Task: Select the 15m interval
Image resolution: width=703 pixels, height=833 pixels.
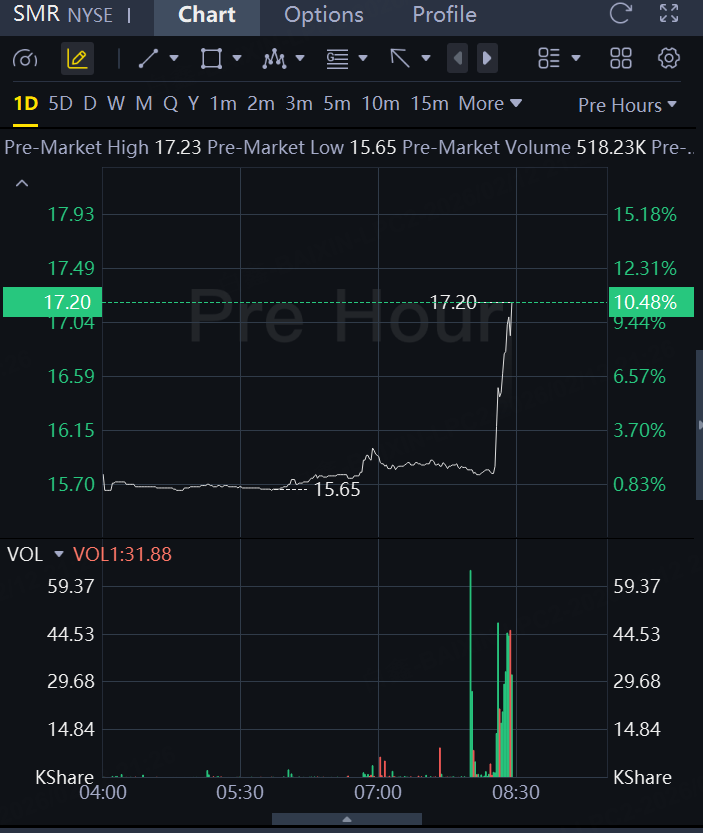Action: 429,103
